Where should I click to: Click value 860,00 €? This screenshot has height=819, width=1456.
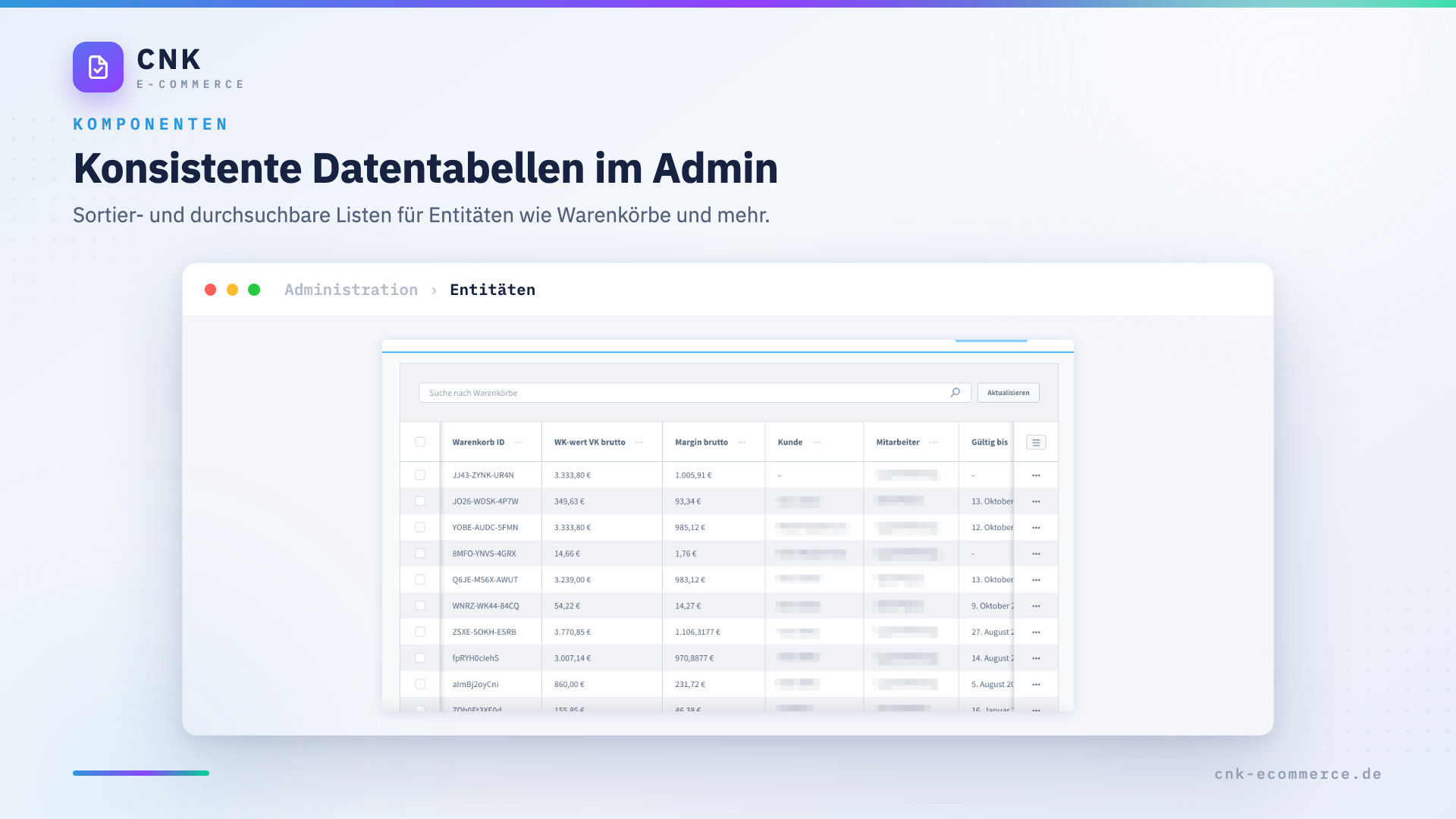tap(570, 685)
